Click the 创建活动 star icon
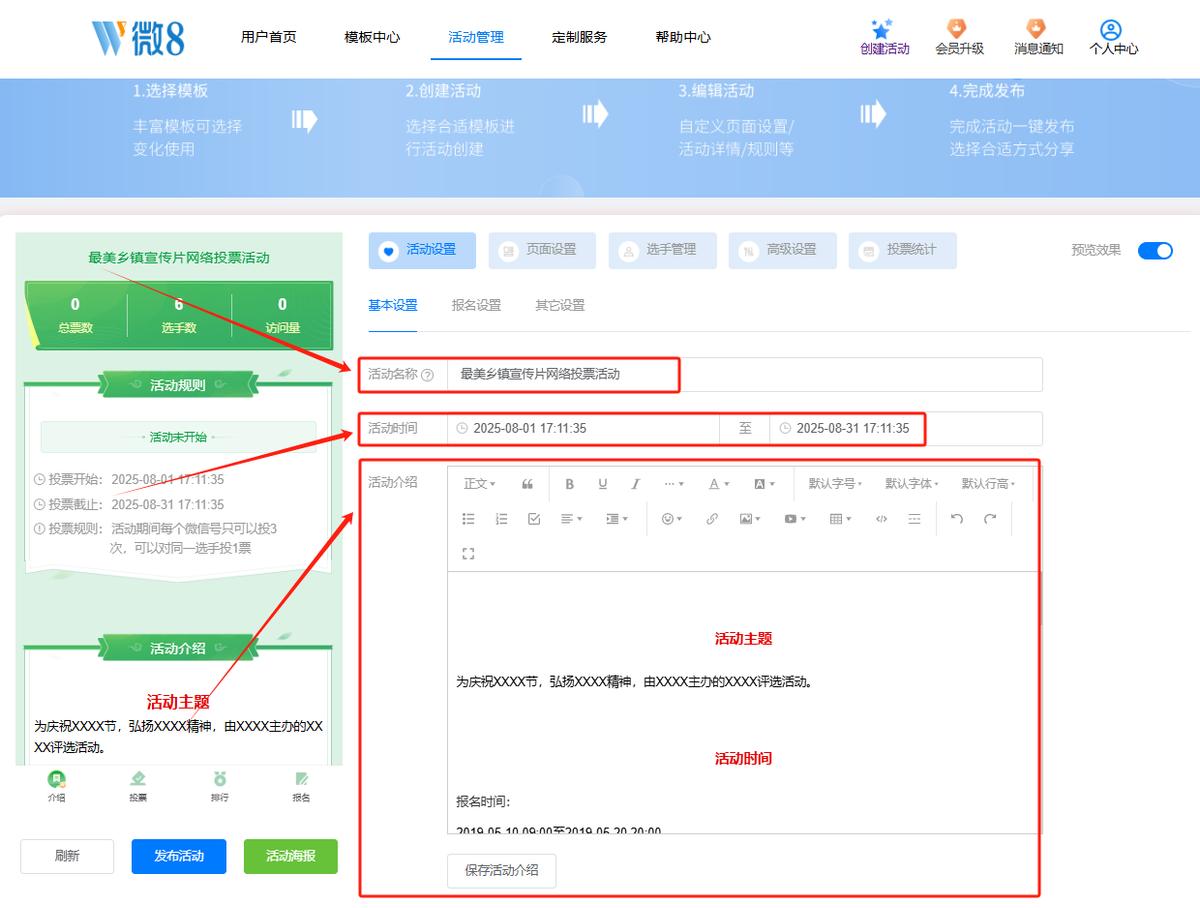Screen dimensions: 1200x908 (882, 29)
